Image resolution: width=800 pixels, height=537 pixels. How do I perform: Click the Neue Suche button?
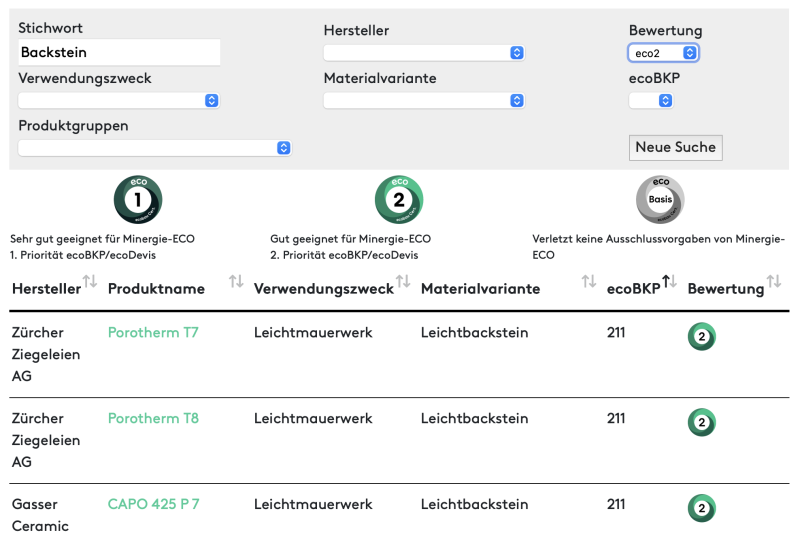pyautogui.click(x=676, y=147)
